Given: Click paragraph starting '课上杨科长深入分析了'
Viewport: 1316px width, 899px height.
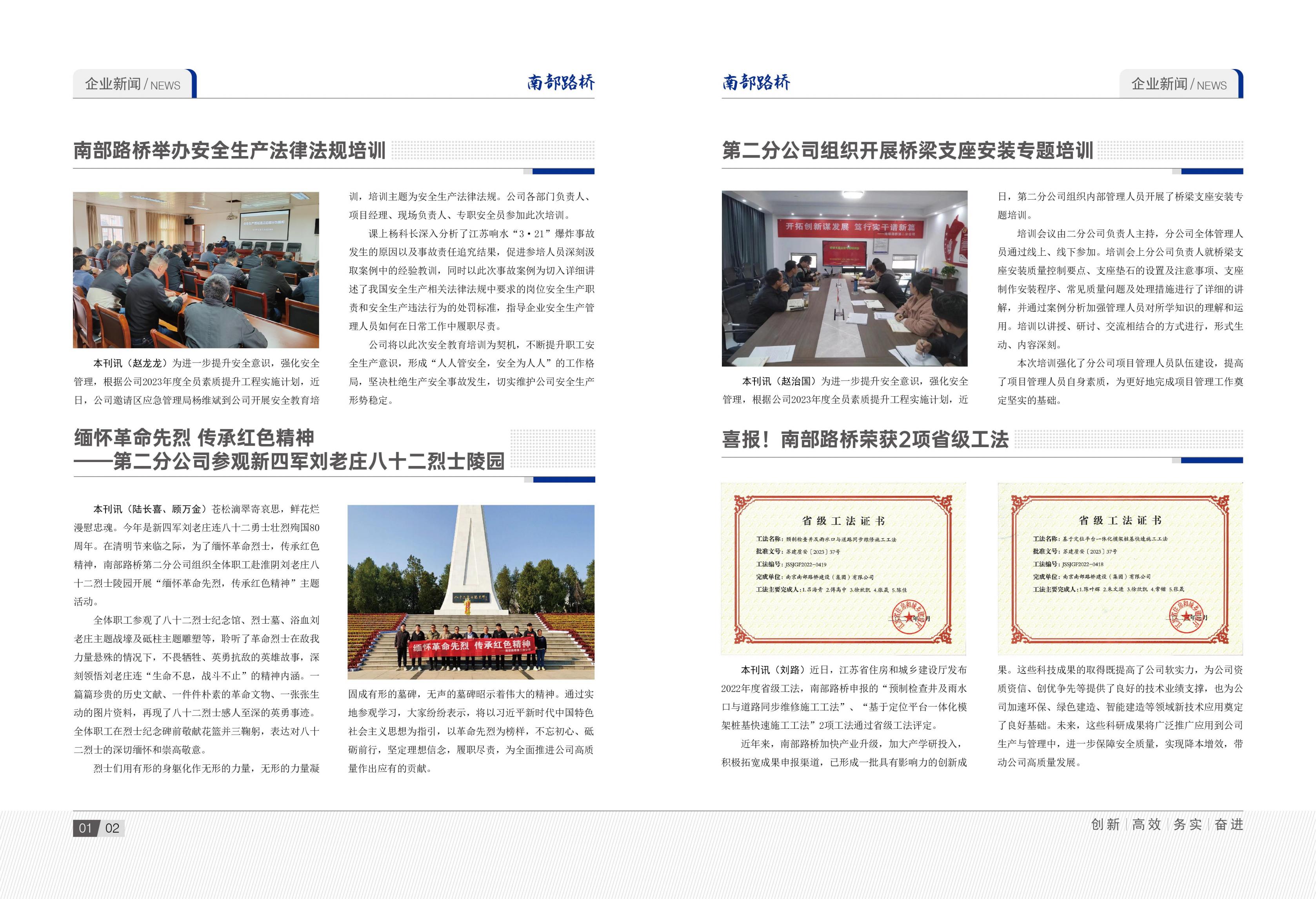Looking at the screenshot, I should 472,280.
